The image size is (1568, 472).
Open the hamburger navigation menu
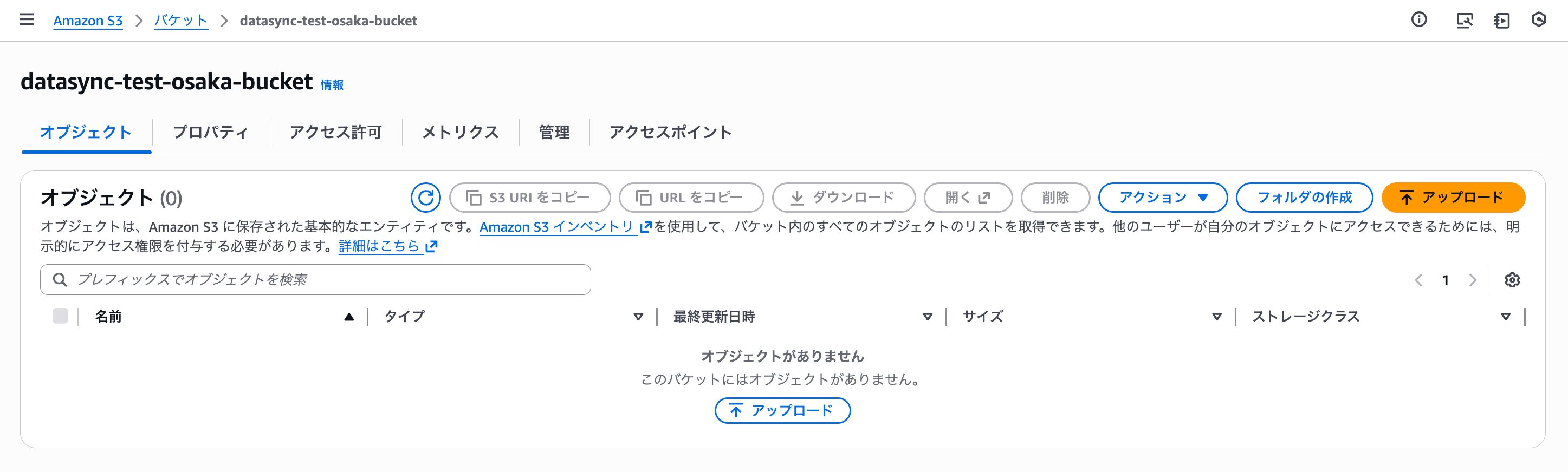(27, 20)
